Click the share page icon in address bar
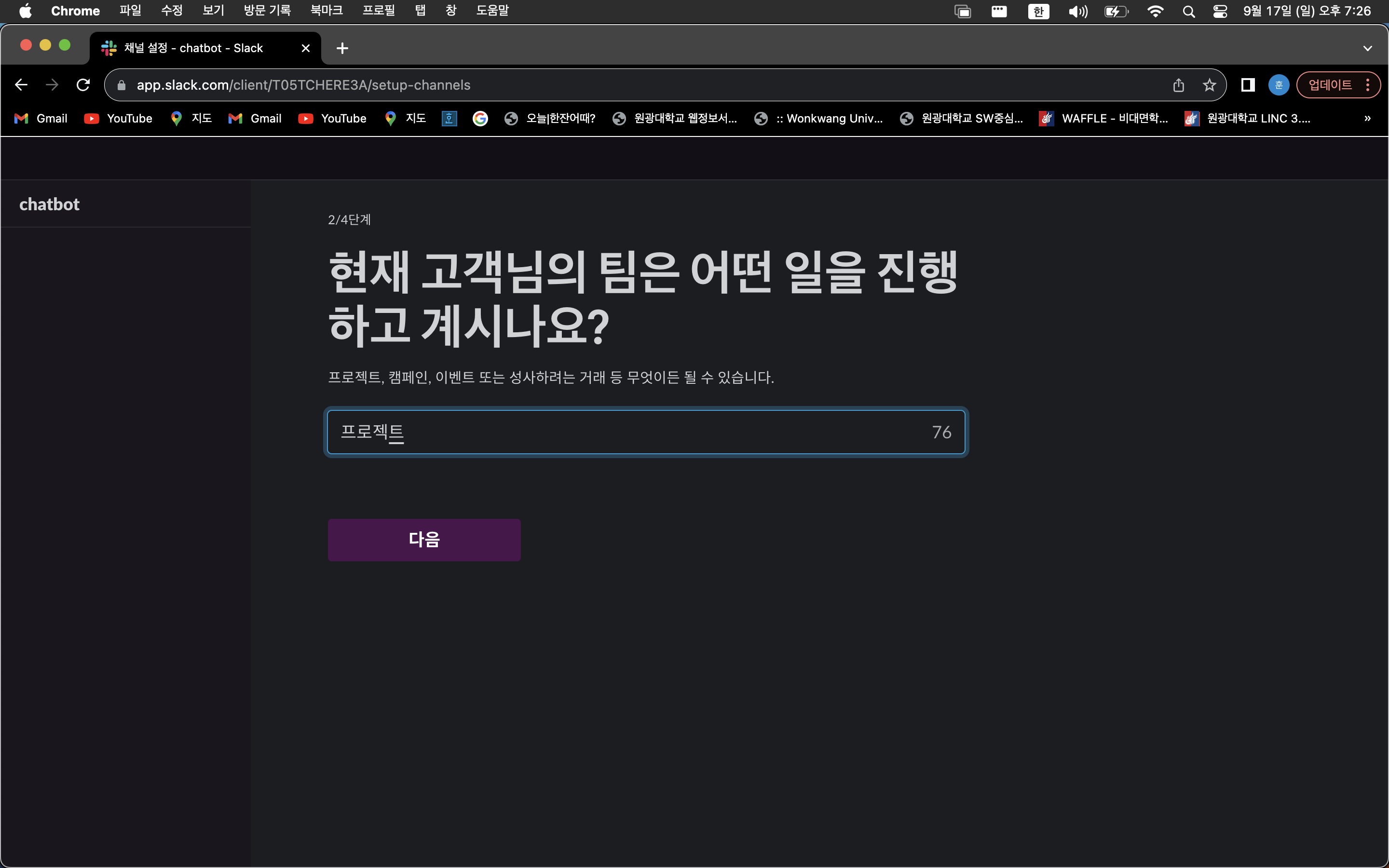This screenshot has width=1389, height=868. (1178, 85)
